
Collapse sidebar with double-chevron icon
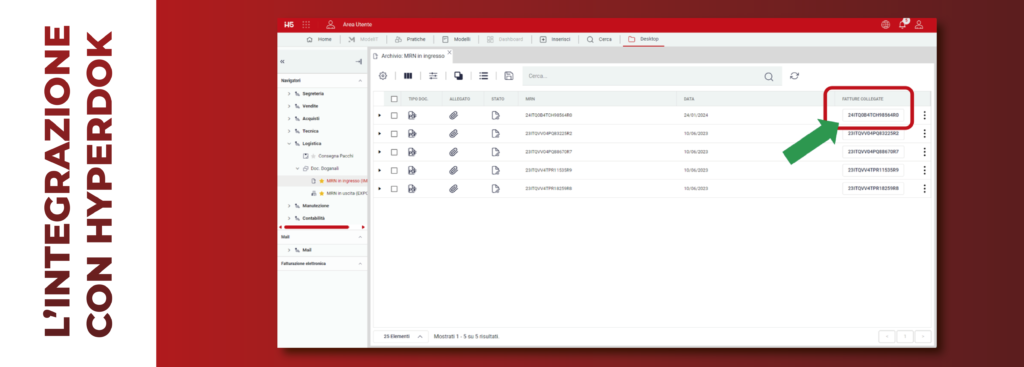[x=282, y=61]
